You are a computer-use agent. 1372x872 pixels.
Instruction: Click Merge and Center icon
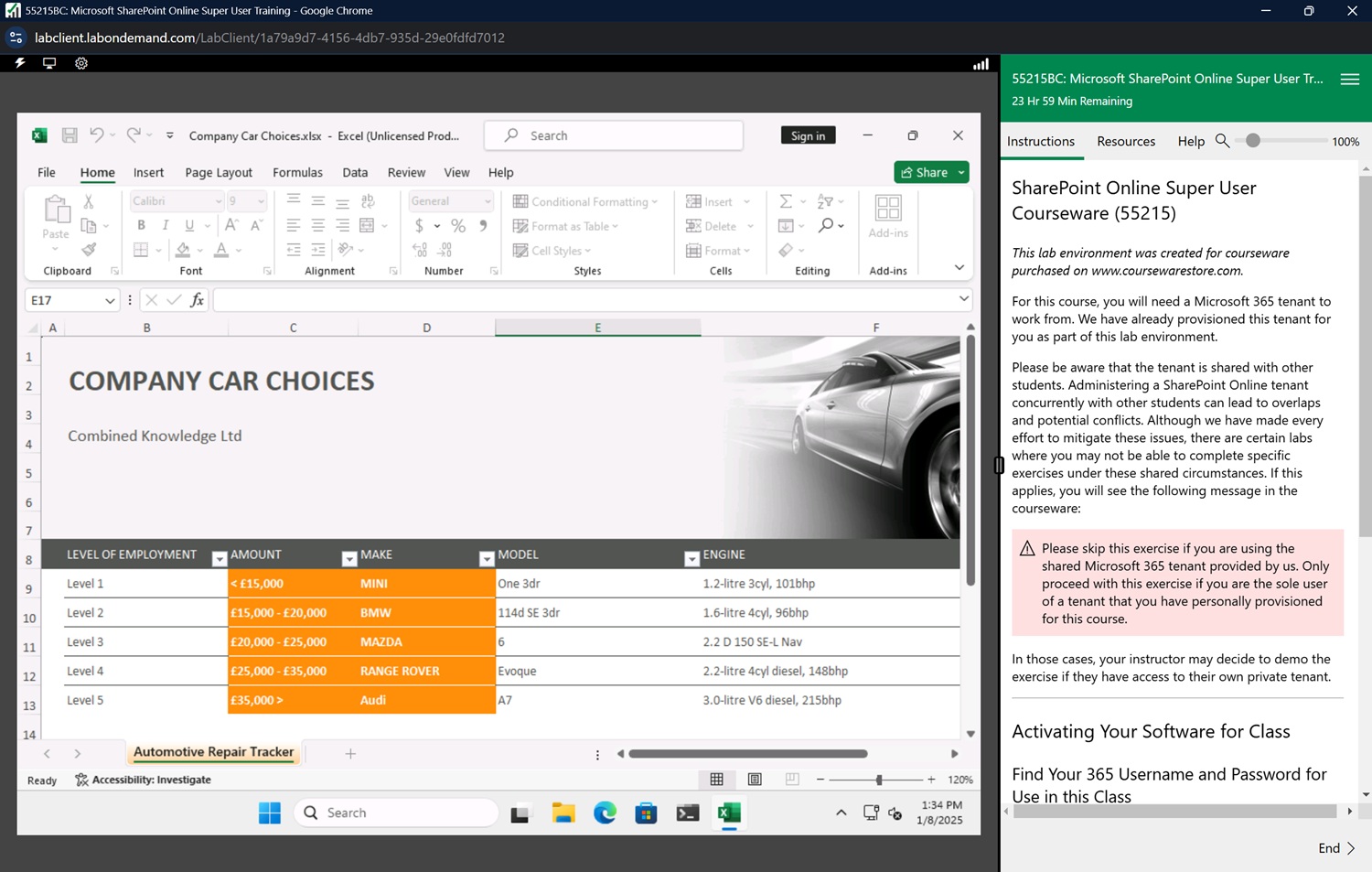click(x=368, y=225)
